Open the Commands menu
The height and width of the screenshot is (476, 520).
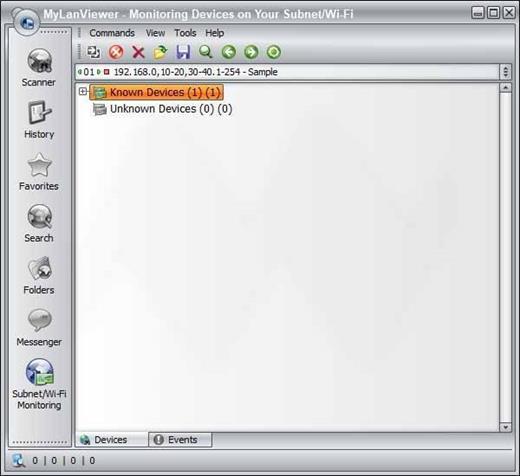[112, 33]
